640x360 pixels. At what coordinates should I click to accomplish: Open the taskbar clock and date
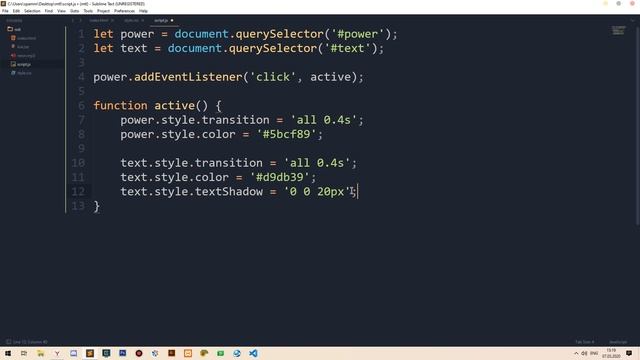(611, 353)
